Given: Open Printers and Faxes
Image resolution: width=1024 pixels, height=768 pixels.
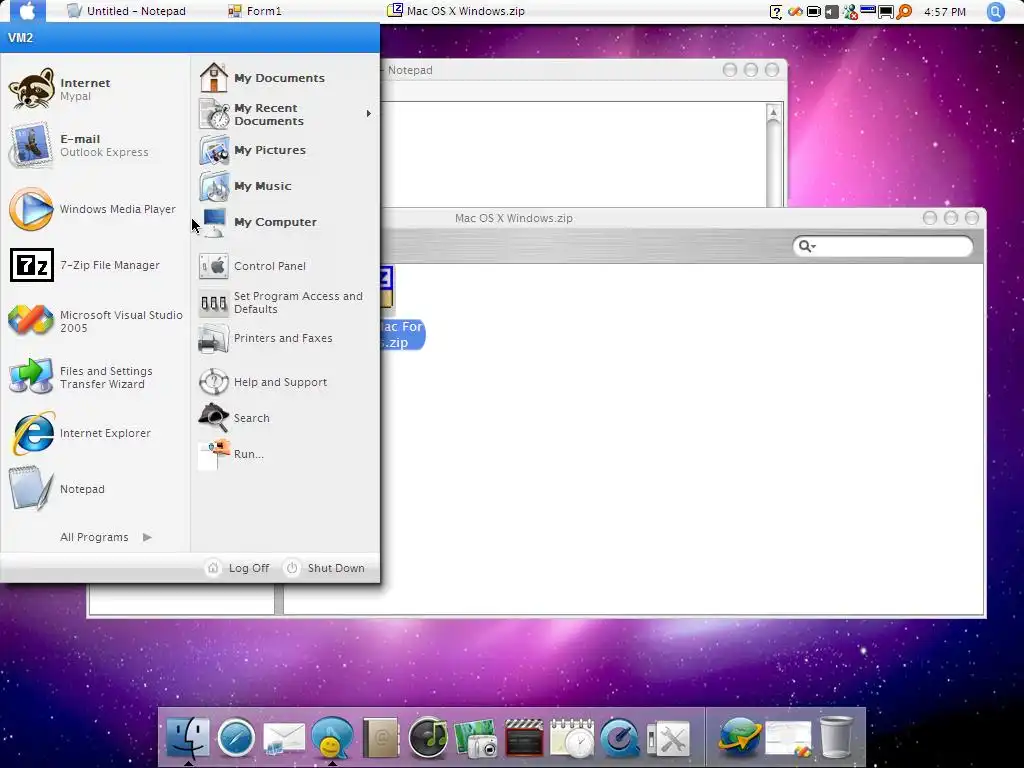Looking at the screenshot, I should [x=285, y=338].
